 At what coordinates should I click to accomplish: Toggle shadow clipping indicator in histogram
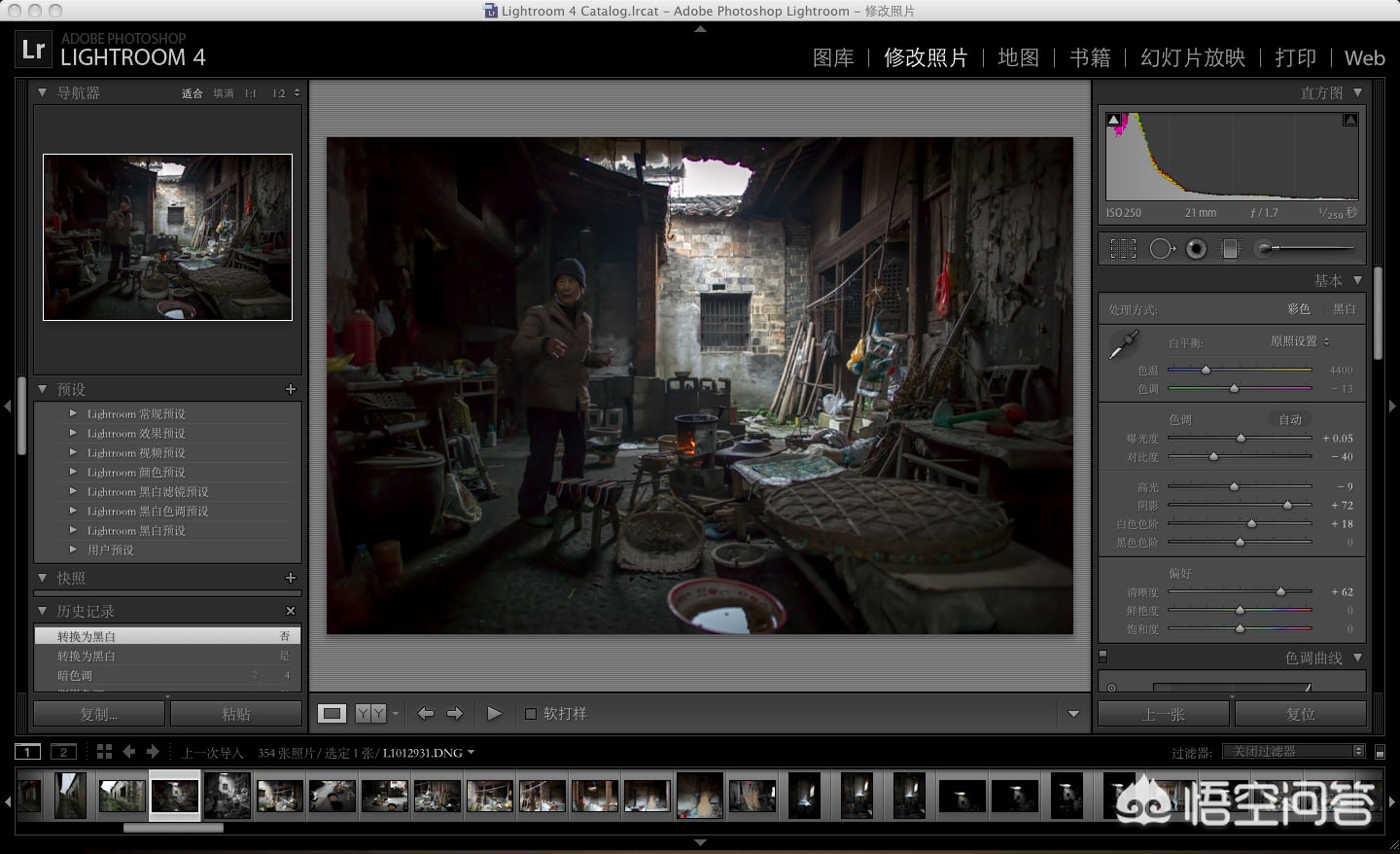point(1114,120)
